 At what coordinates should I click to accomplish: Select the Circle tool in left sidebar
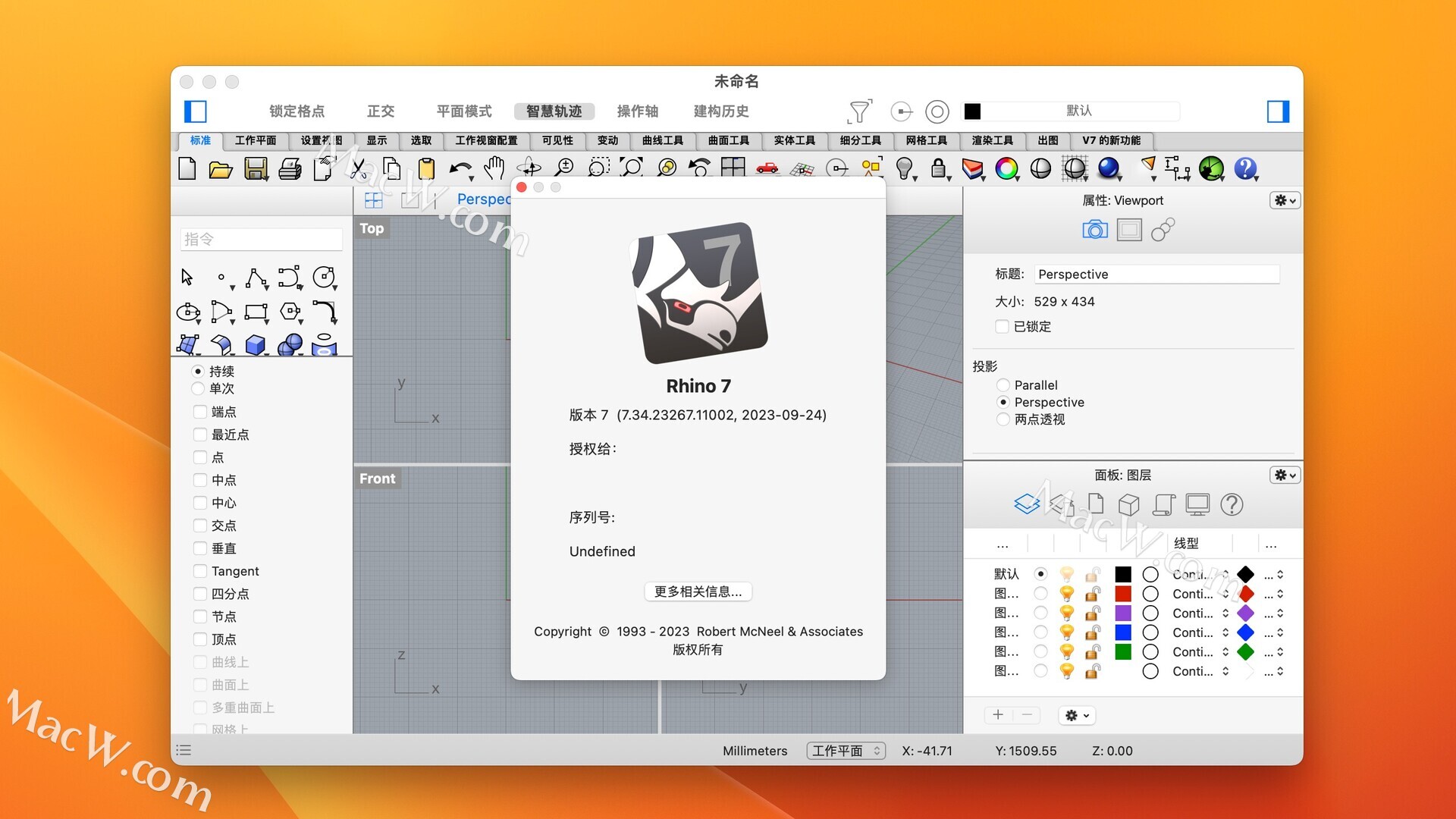click(x=324, y=278)
